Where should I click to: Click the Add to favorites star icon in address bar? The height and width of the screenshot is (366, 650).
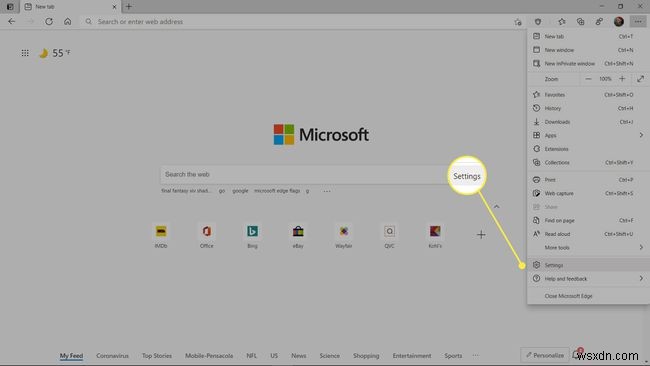point(518,22)
